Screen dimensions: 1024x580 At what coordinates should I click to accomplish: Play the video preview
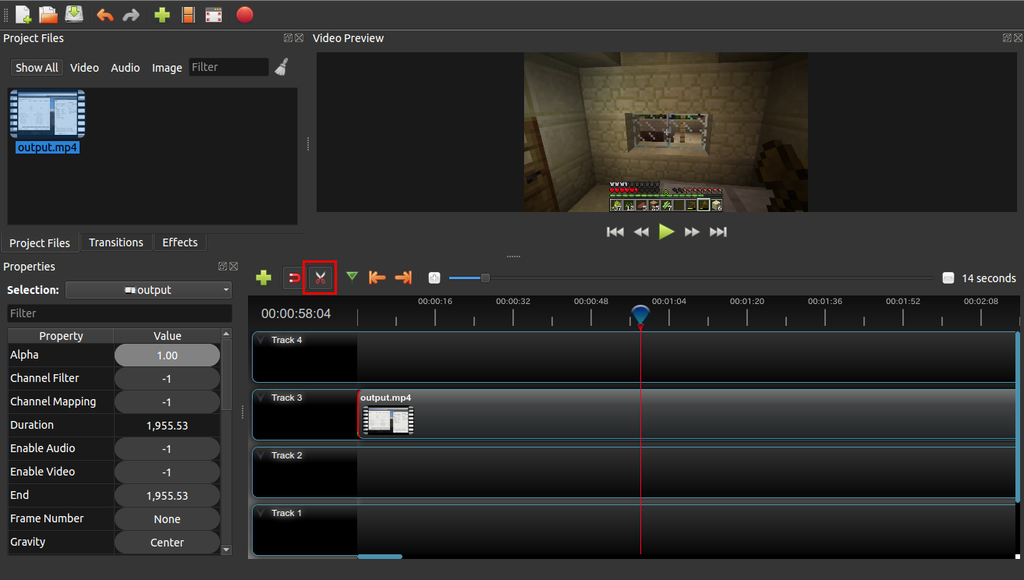pyautogui.click(x=666, y=231)
